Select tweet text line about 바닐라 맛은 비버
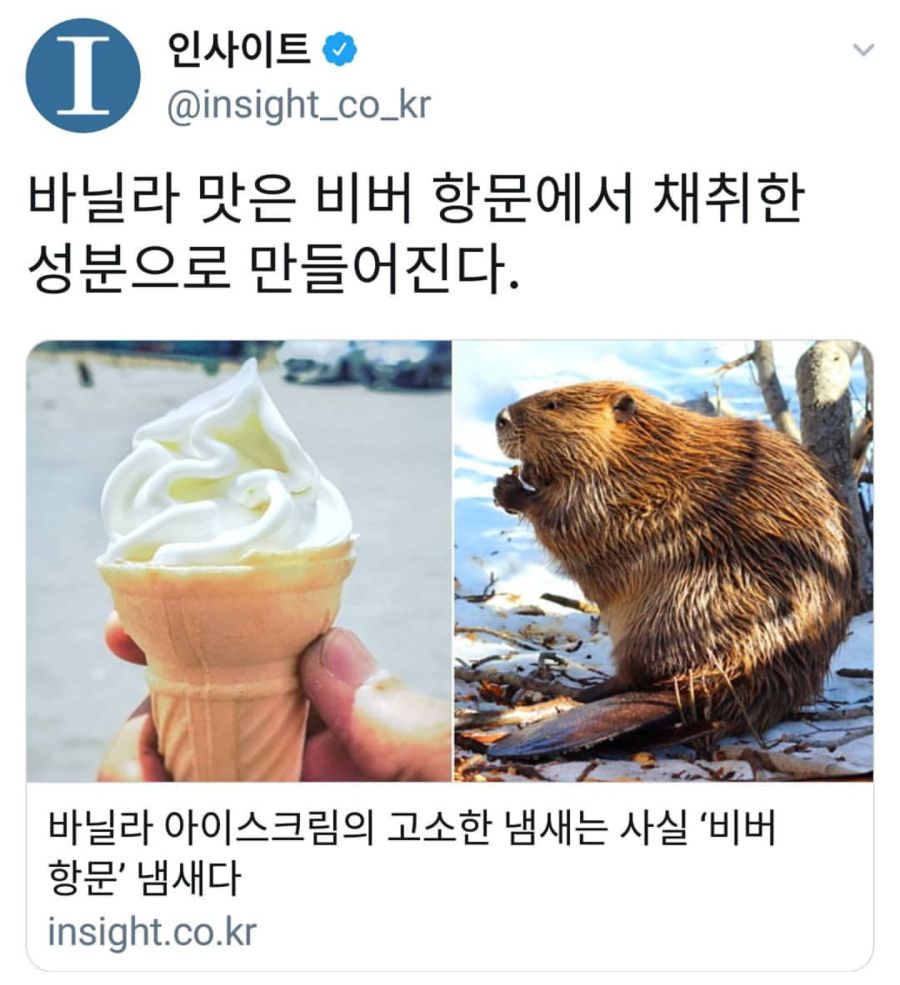 (x=416, y=202)
